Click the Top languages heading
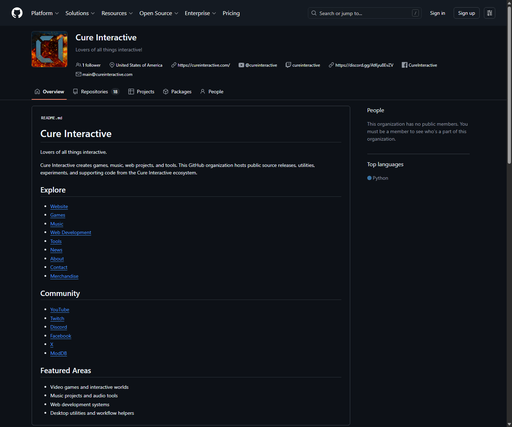The height and width of the screenshot is (427, 512). [385, 164]
